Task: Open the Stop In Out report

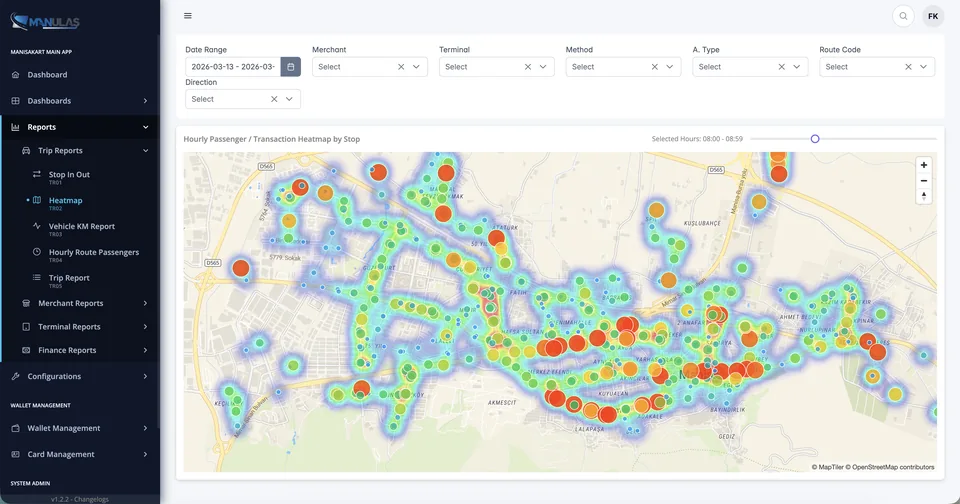Action: pos(80,177)
